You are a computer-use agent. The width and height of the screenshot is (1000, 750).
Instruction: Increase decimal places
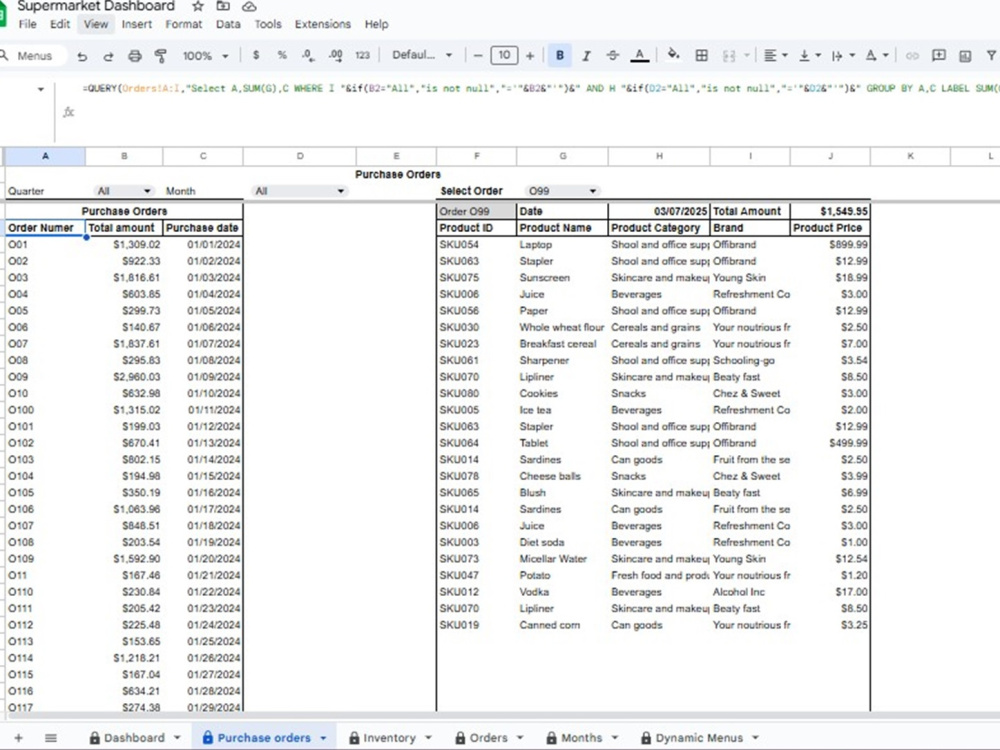333,55
